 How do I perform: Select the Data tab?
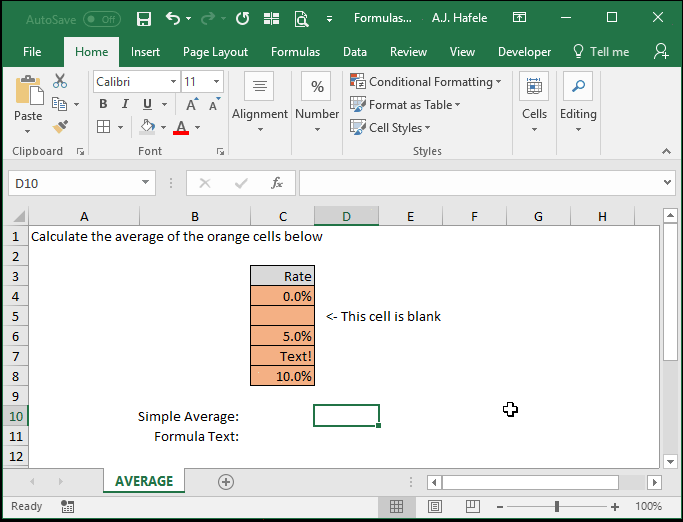[355, 52]
